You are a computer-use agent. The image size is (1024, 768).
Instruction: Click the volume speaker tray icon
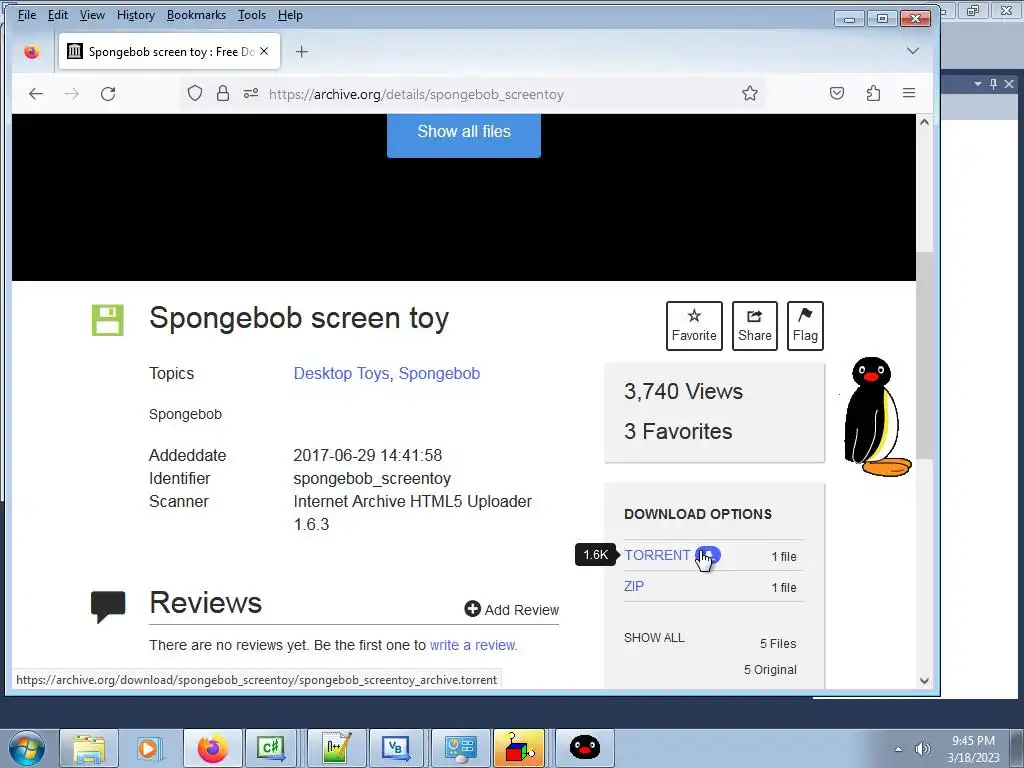pos(922,749)
